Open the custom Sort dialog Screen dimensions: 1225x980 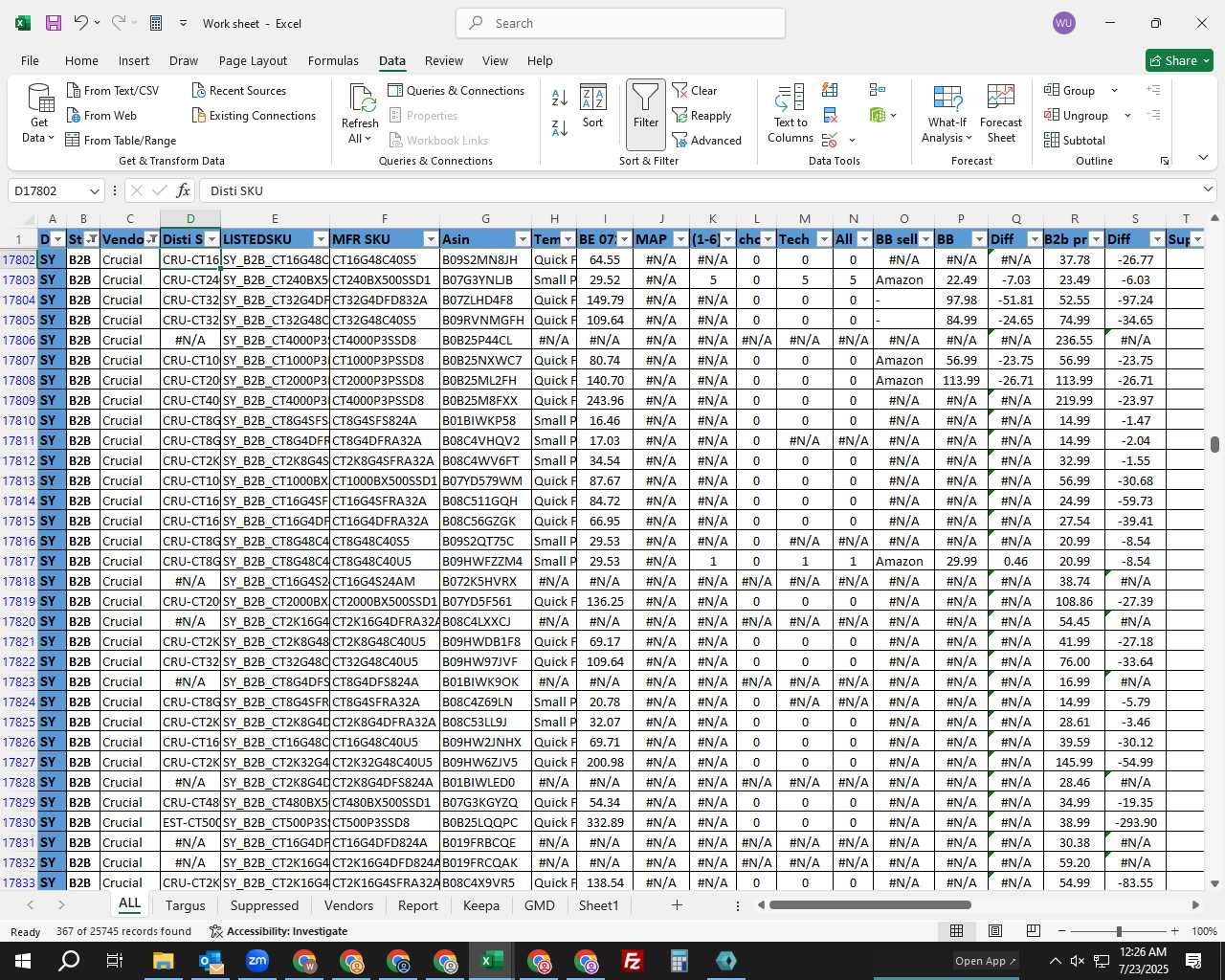593,107
